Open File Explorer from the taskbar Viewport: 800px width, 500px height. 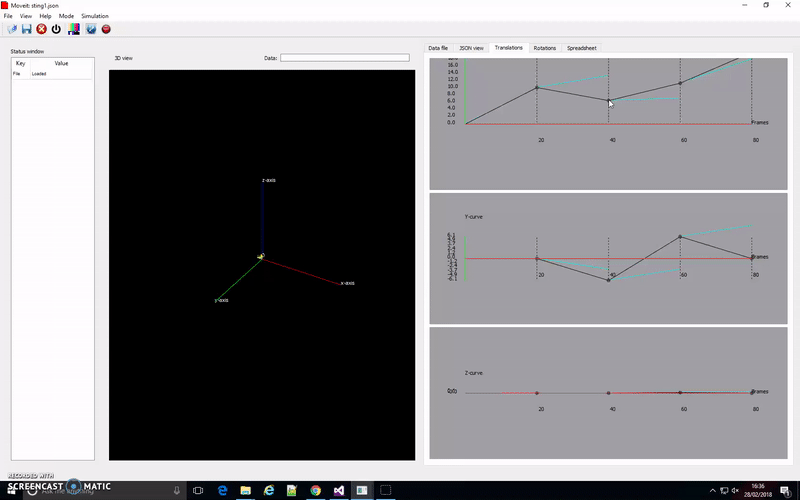(245, 490)
